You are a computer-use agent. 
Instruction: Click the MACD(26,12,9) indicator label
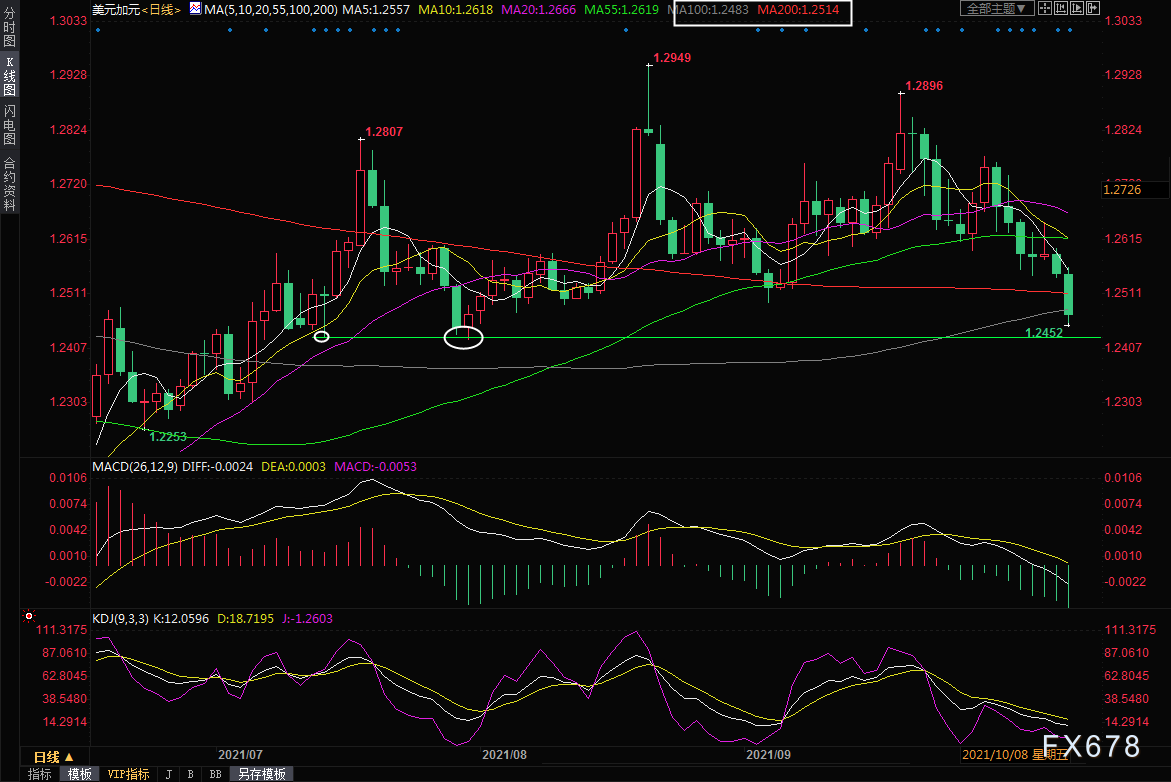click(135, 466)
